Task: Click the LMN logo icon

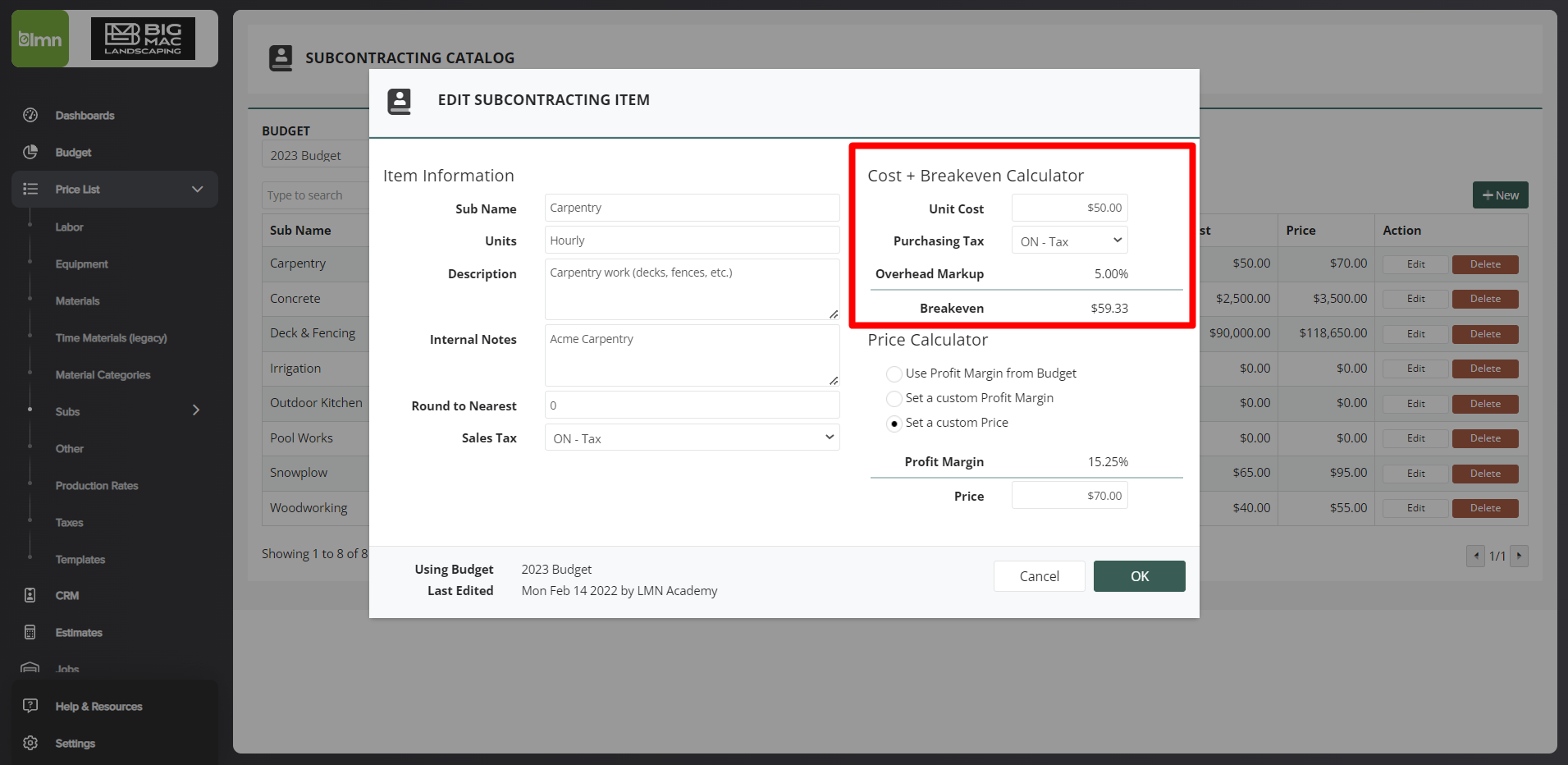Action: tap(40, 39)
